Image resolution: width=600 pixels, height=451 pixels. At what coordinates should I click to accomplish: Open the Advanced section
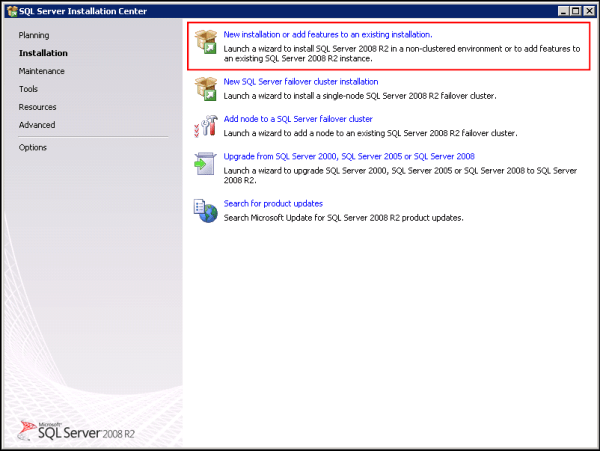37,125
